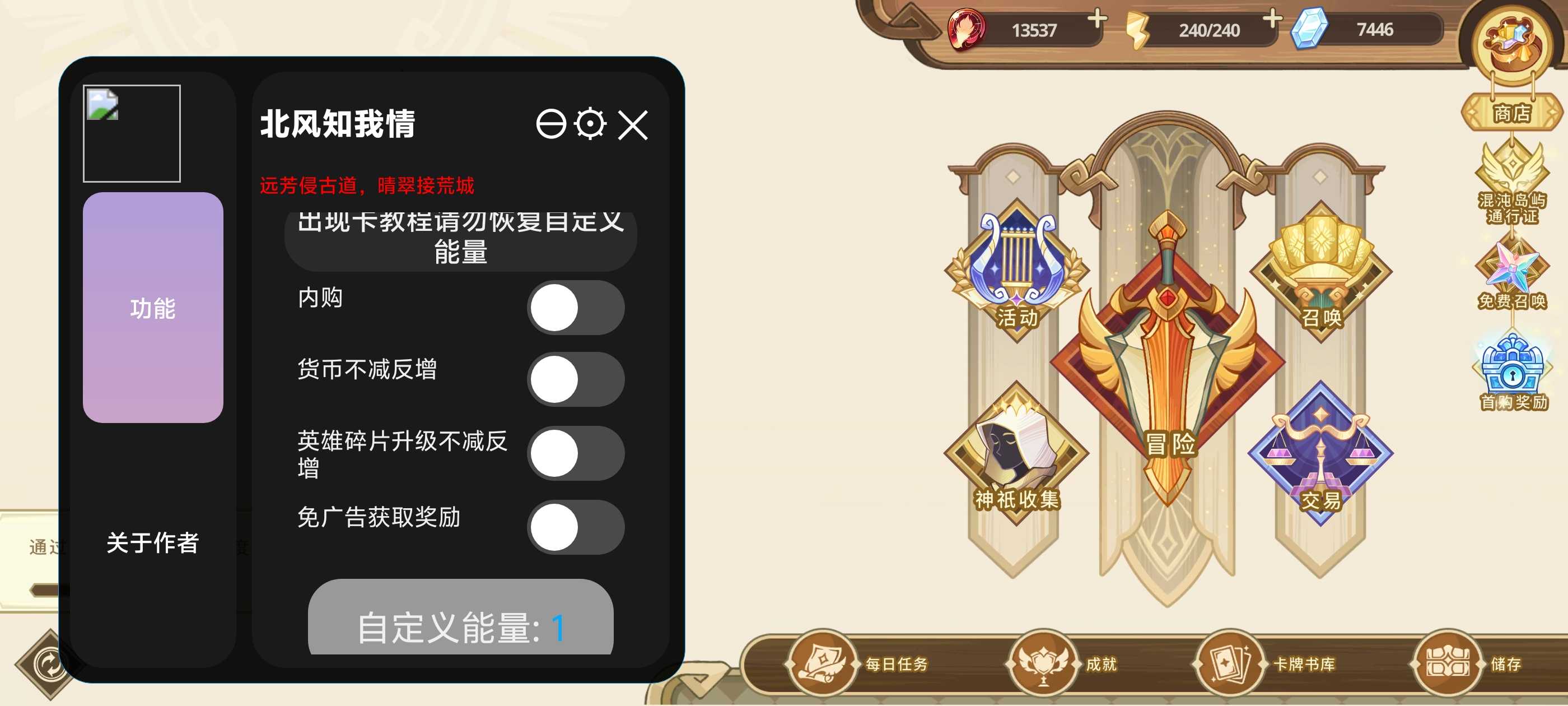Enable 货币不减反增 toggle
The height and width of the screenshot is (706, 1568).
[575, 379]
